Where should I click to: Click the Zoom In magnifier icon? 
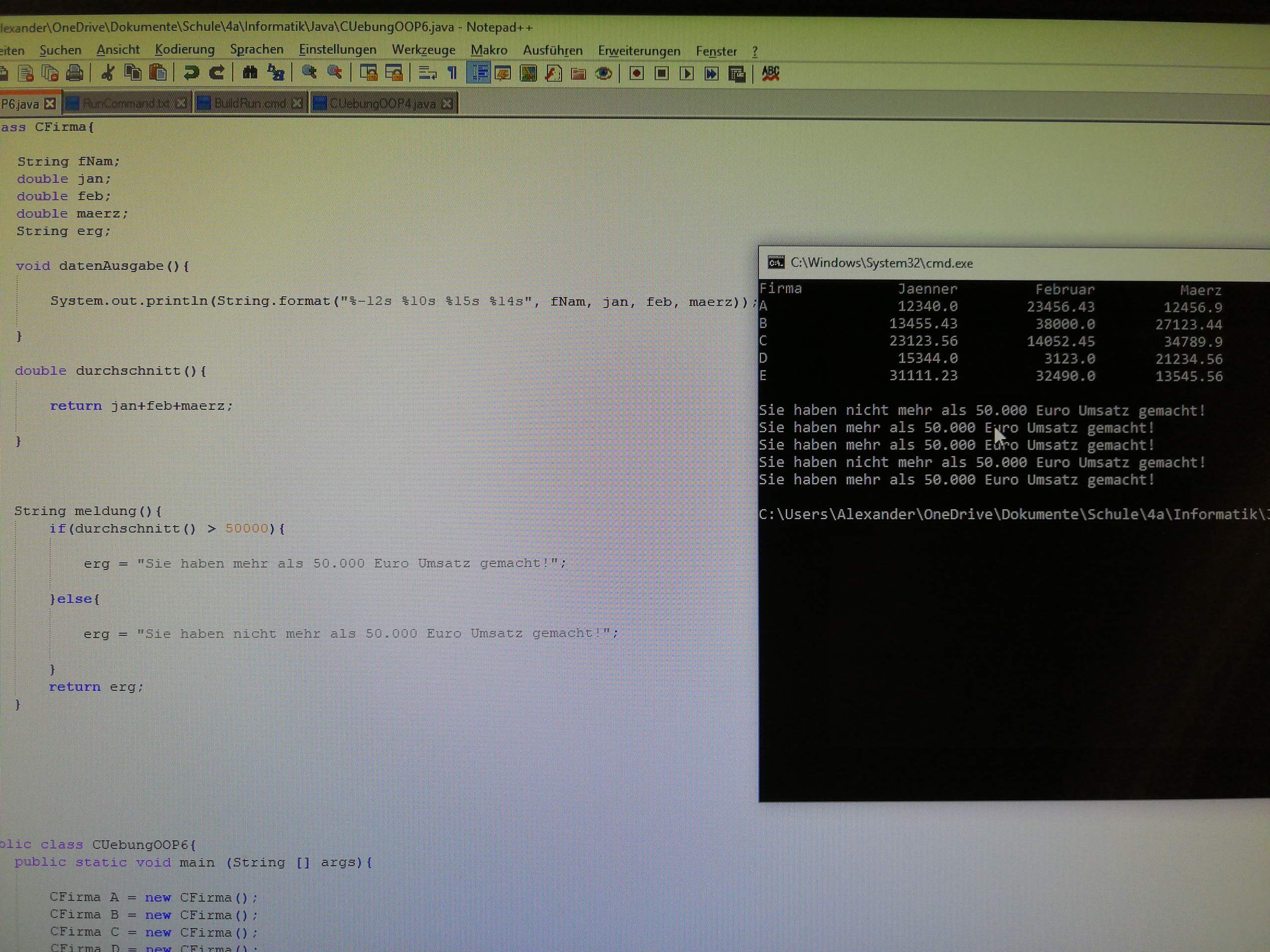[310, 72]
